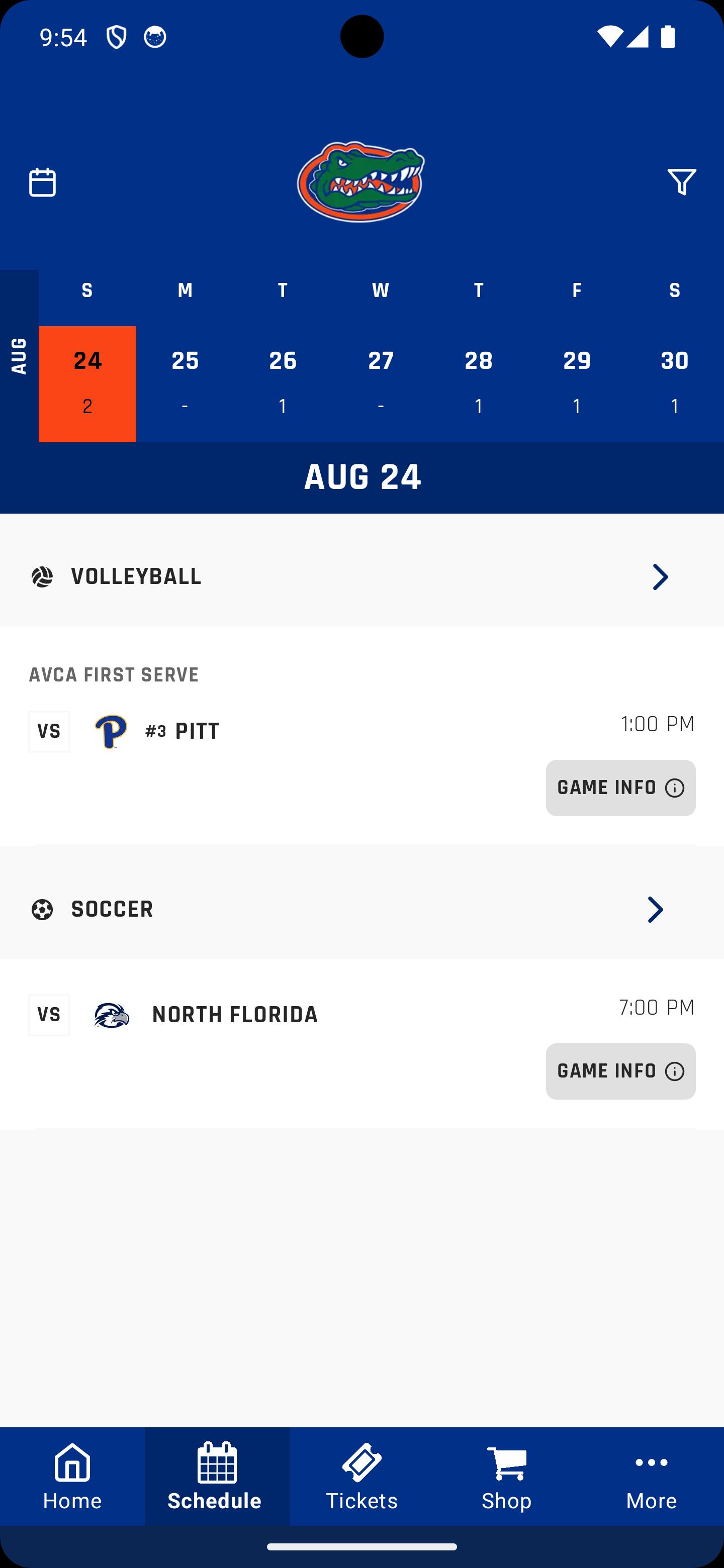Open the Tickets tab
This screenshot has height=1568, width=724.
tap(361, 1477)
